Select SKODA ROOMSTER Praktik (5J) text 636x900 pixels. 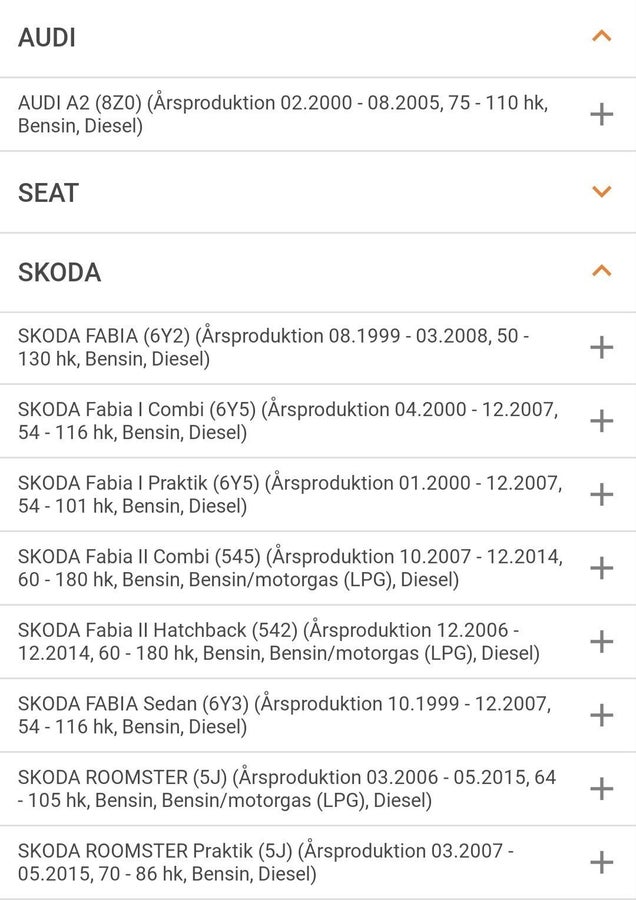pos(266,862)
